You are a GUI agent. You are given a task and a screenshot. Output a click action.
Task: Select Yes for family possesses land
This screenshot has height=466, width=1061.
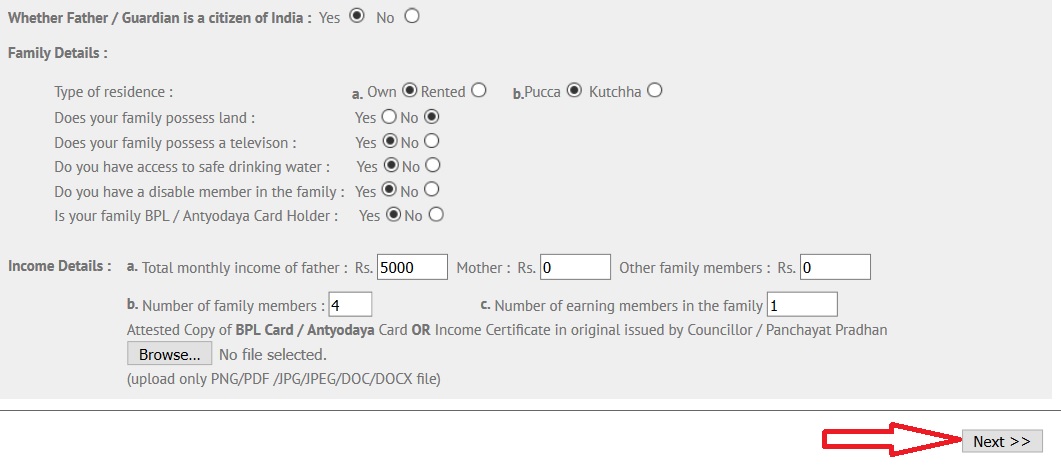388,116
